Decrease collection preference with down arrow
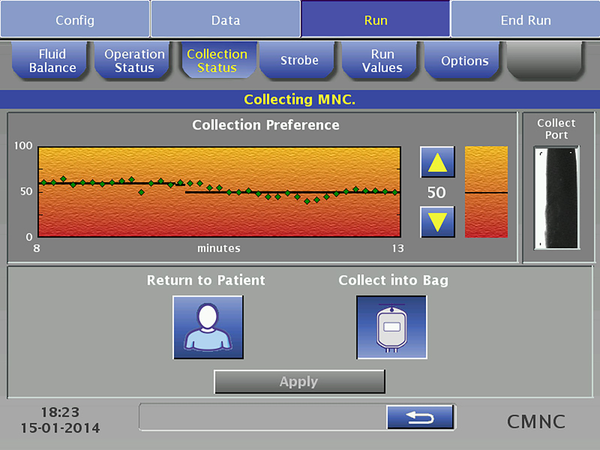The image size is (600, 450). pos(438,221)
